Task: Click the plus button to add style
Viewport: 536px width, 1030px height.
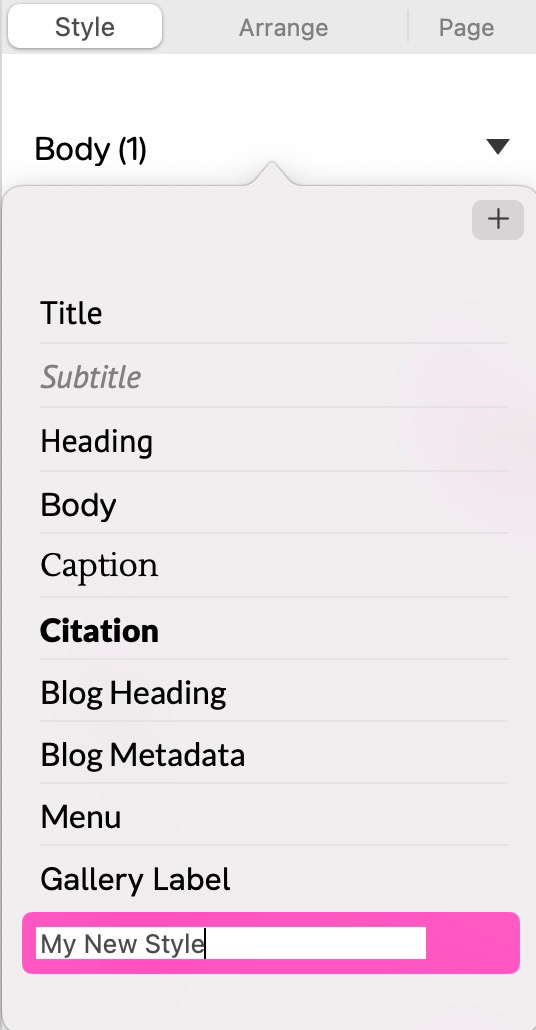Action: point(497,219)
